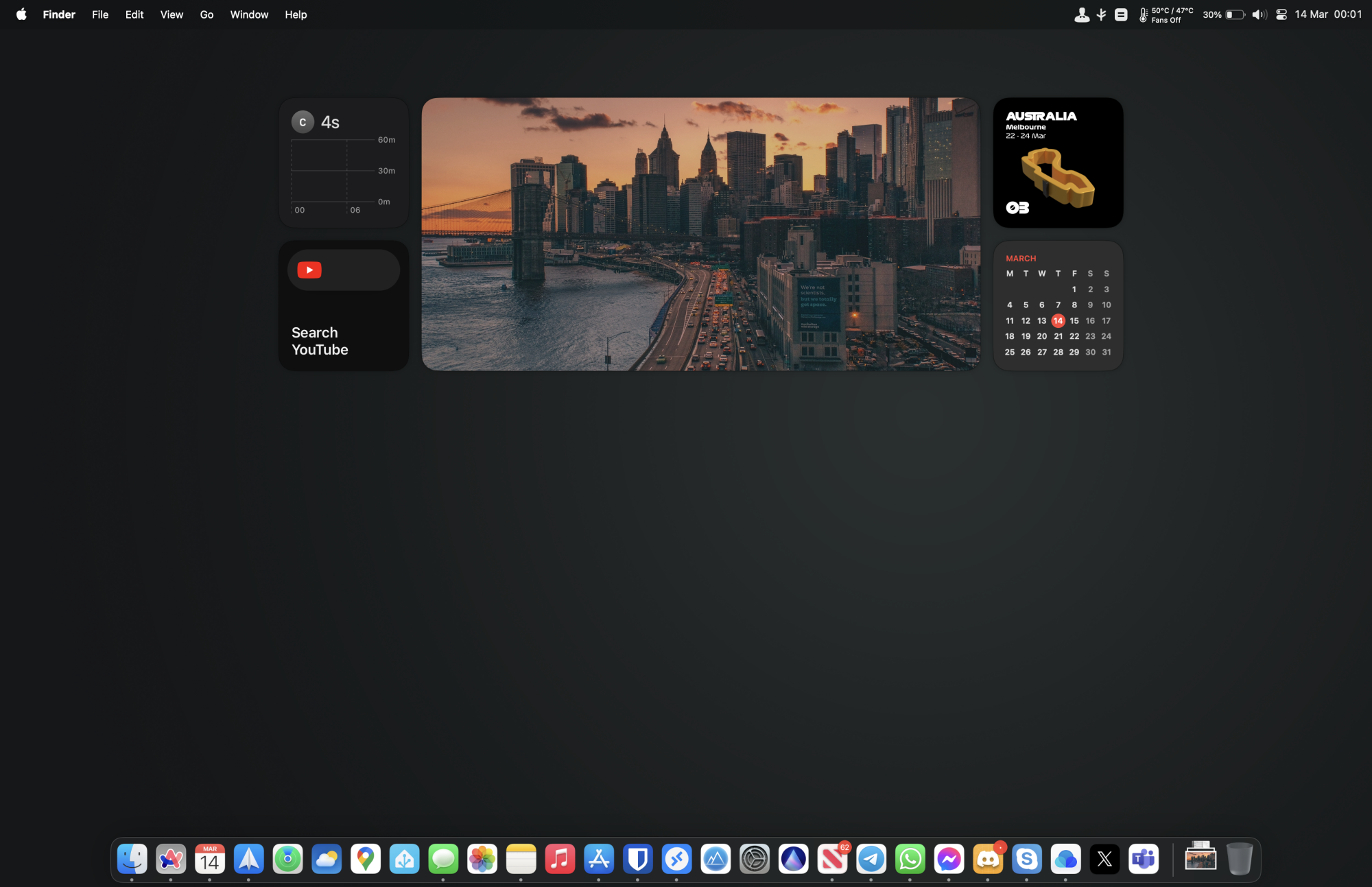Open the Apple menu
The image size is (1372, 887).
click(x=21, y=14)
